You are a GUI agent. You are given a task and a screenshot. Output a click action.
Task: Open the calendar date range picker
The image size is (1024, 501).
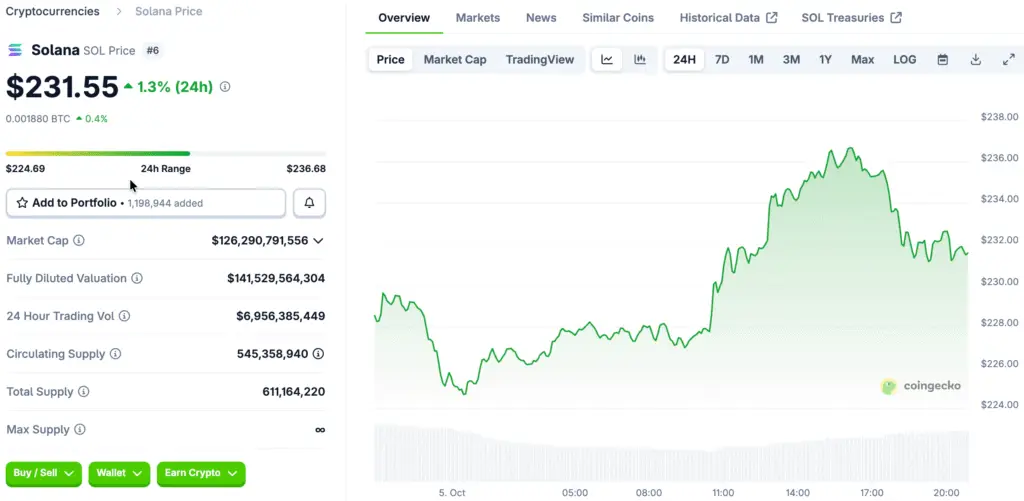942,60
